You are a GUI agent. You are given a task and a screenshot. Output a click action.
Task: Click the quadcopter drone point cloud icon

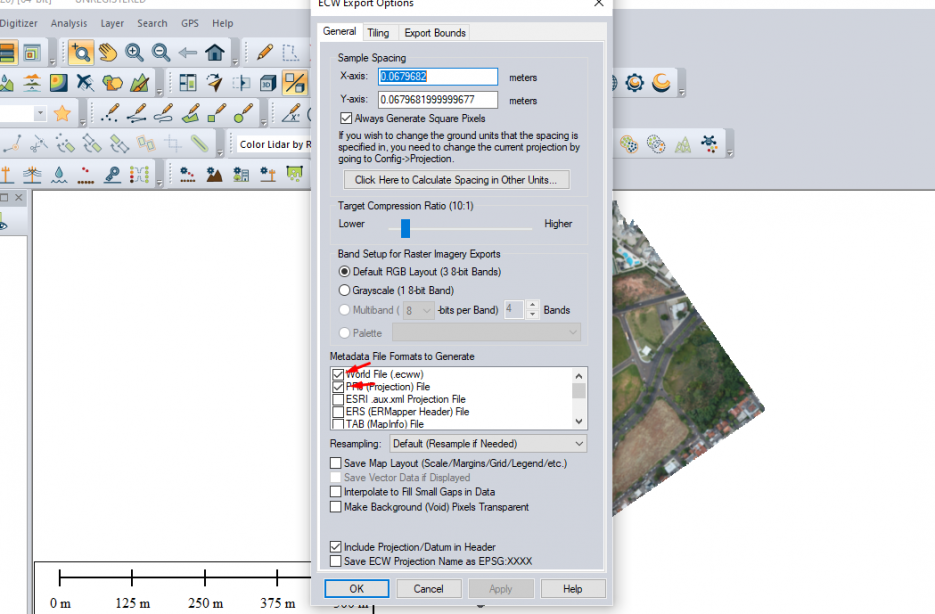(x=709, y=144)
